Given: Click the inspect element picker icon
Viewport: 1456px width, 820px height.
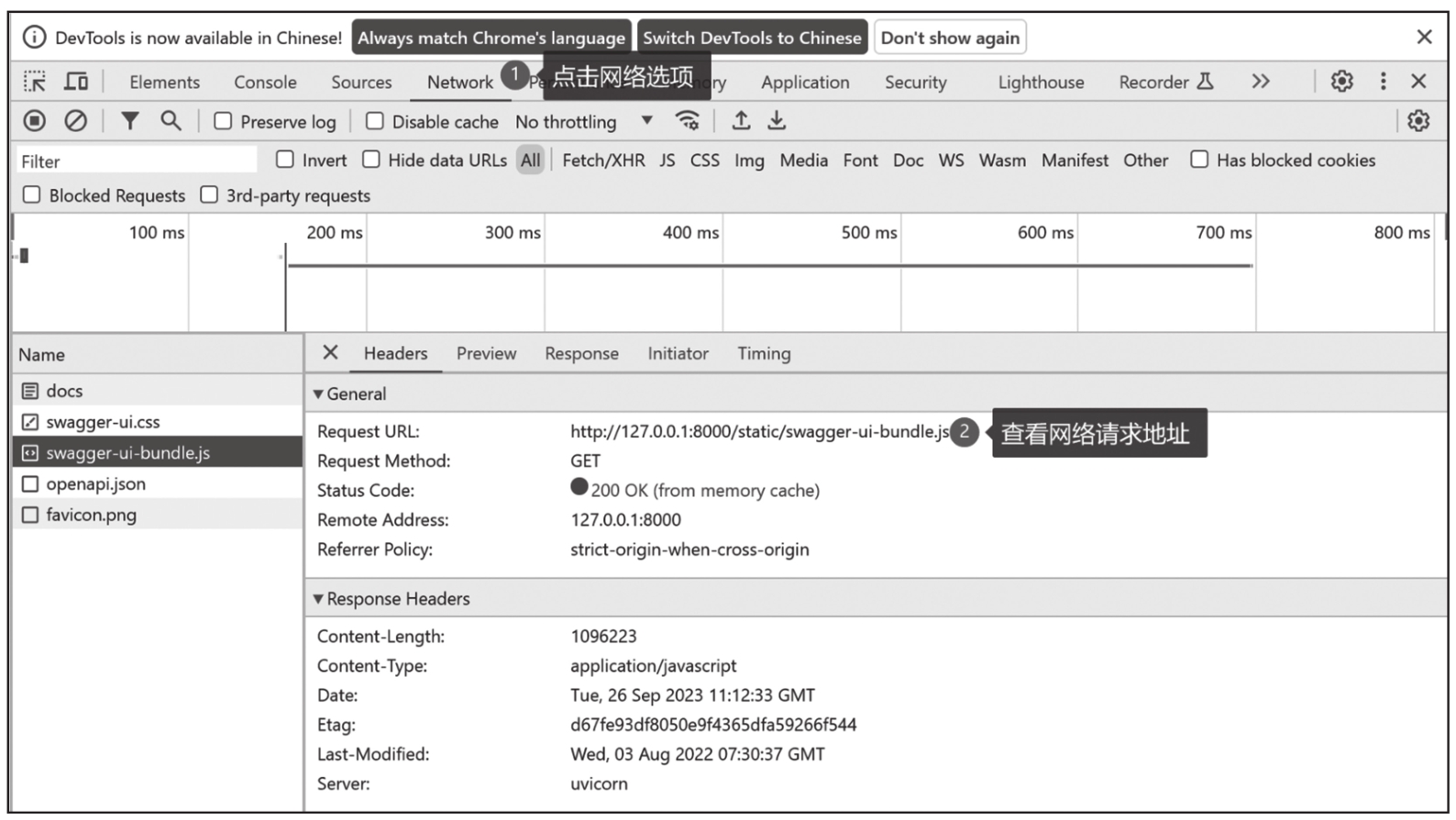Looking at the screenshot, I should [35, 82].
